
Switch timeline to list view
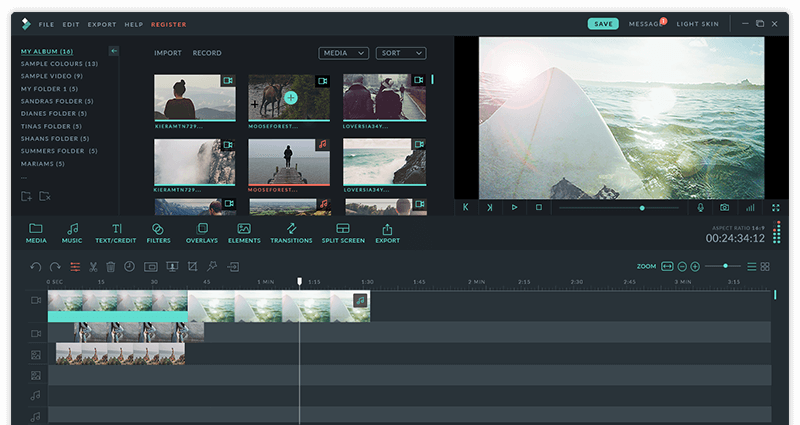pyautogui.click(x=751, y=267)
